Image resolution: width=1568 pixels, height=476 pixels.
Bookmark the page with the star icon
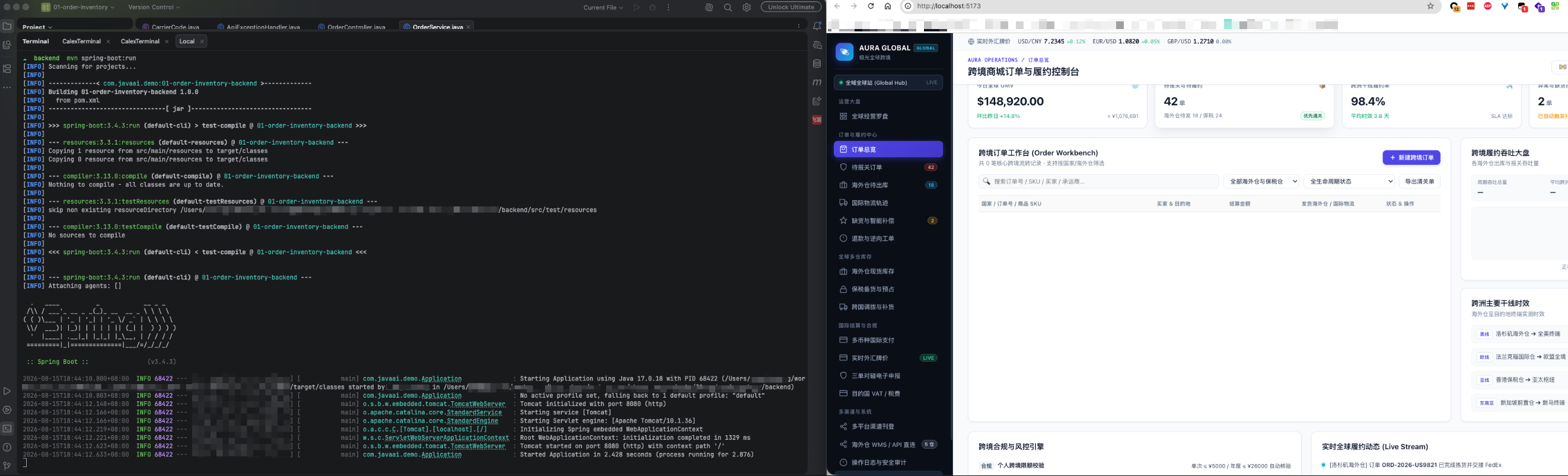coord(1430,6)
